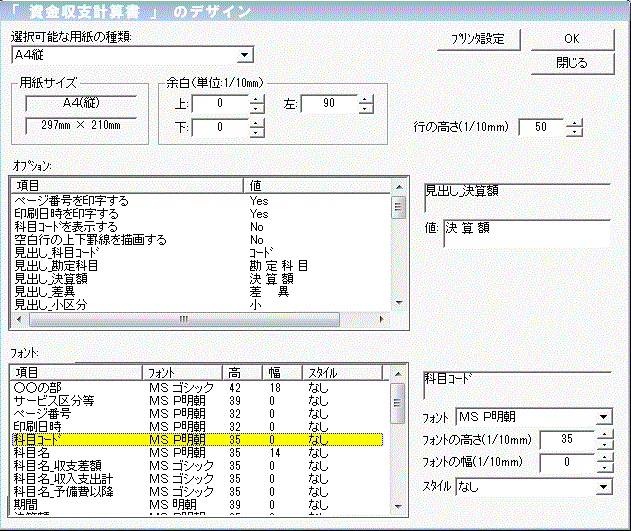Increase フォントの幅 font width value
Viewport: 631px width, 531px height.
tap(604, 458)
